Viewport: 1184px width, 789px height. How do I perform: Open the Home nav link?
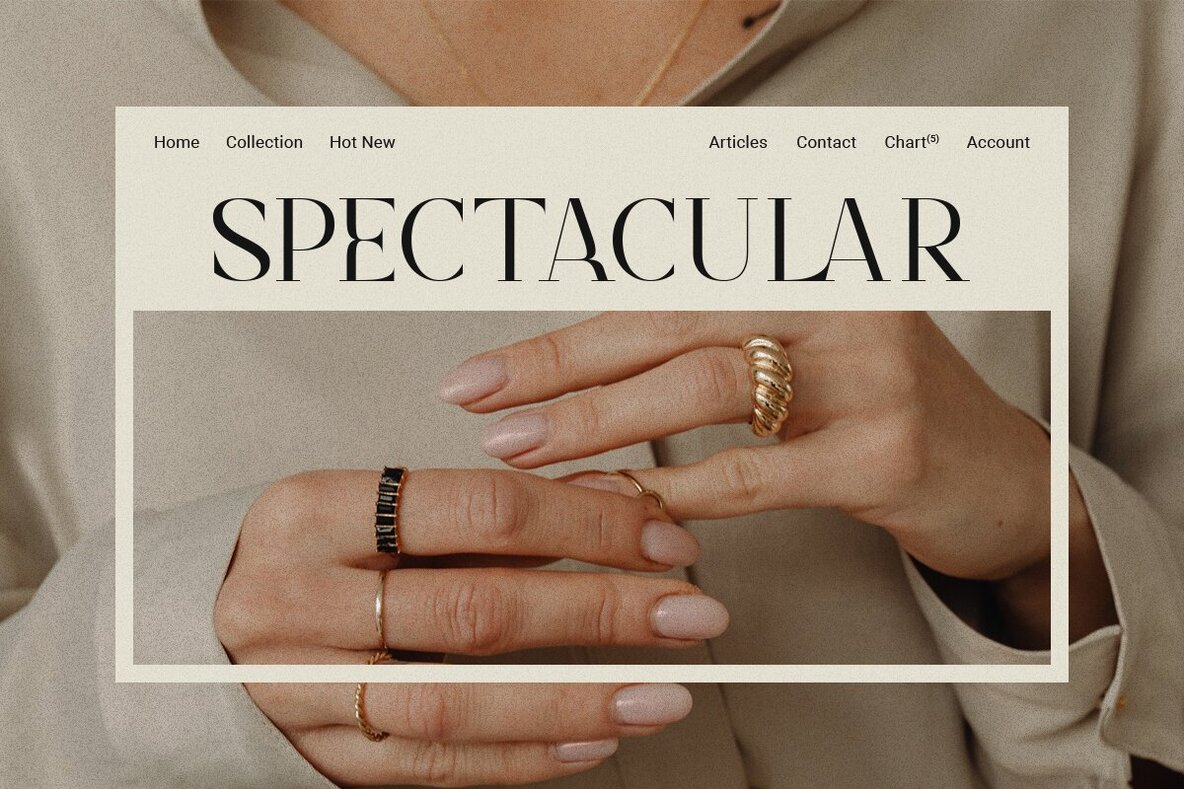[176, 142]
